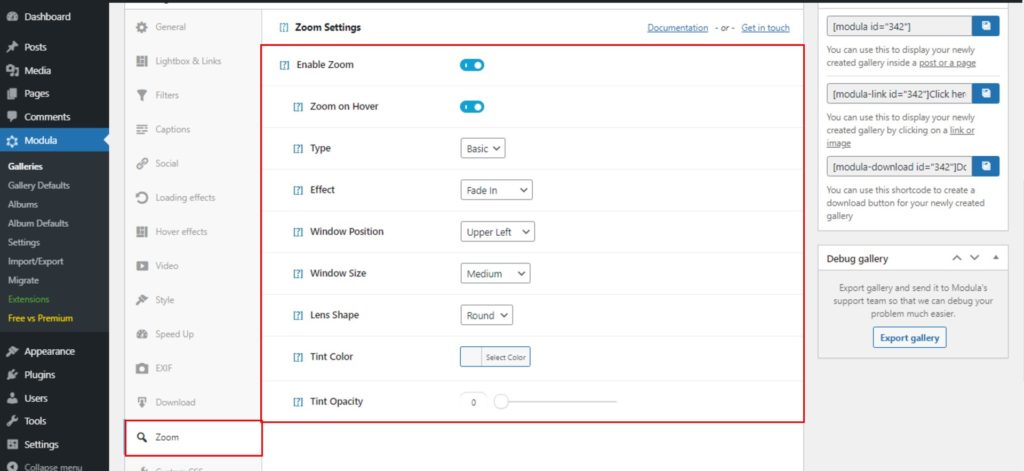
Task: Open the Documentation link
Action: point(677,28)
